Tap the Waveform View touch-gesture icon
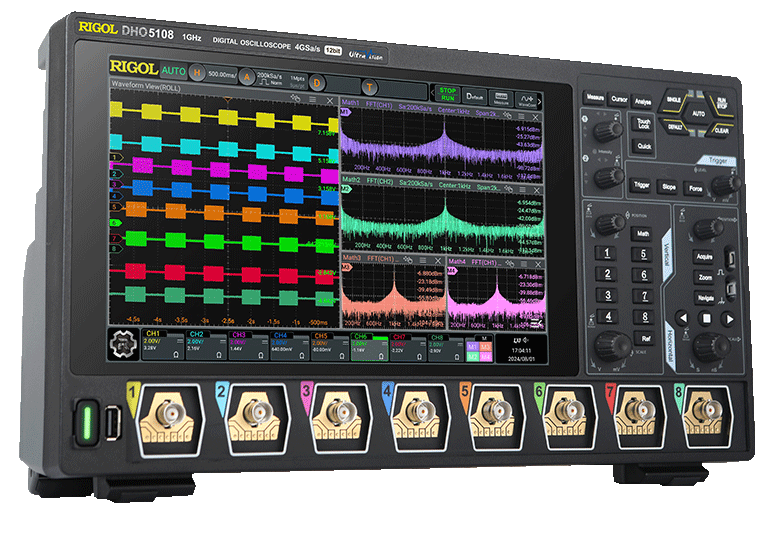768x533 pixels. point(295,98)
